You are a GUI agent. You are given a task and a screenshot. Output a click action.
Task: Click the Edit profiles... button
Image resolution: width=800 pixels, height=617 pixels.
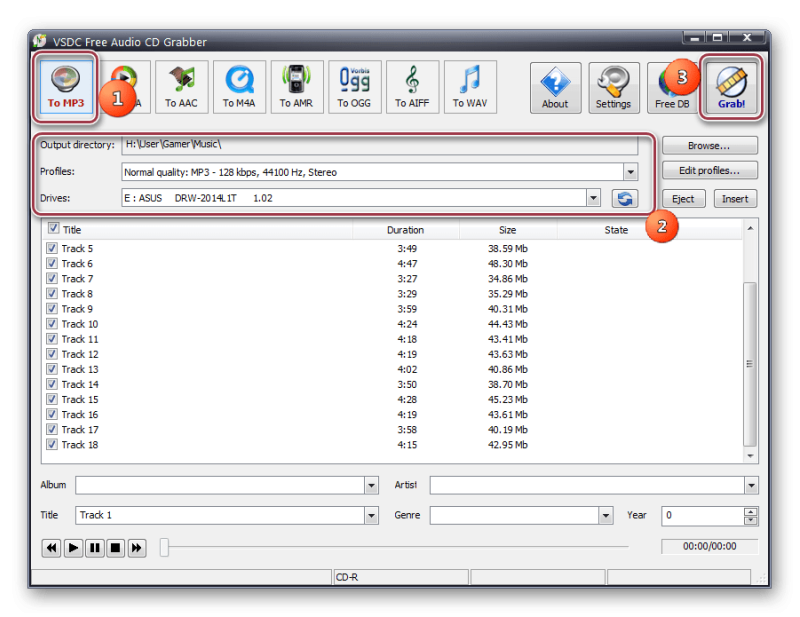click(x=710, y=170)
